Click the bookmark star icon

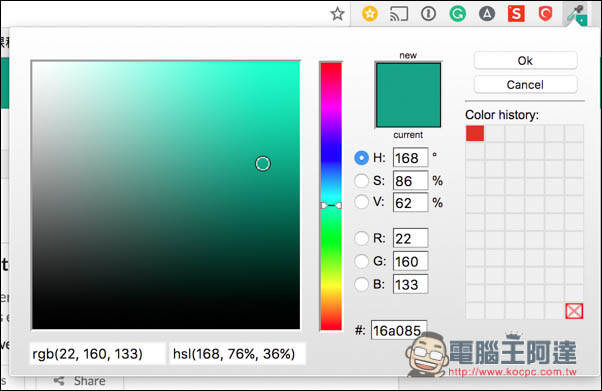tap(337, 14)
